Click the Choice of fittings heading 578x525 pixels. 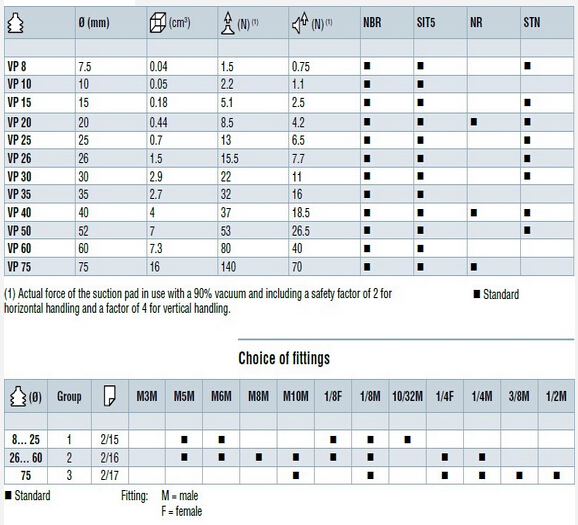pyautogui.click(x=284, y=358)
